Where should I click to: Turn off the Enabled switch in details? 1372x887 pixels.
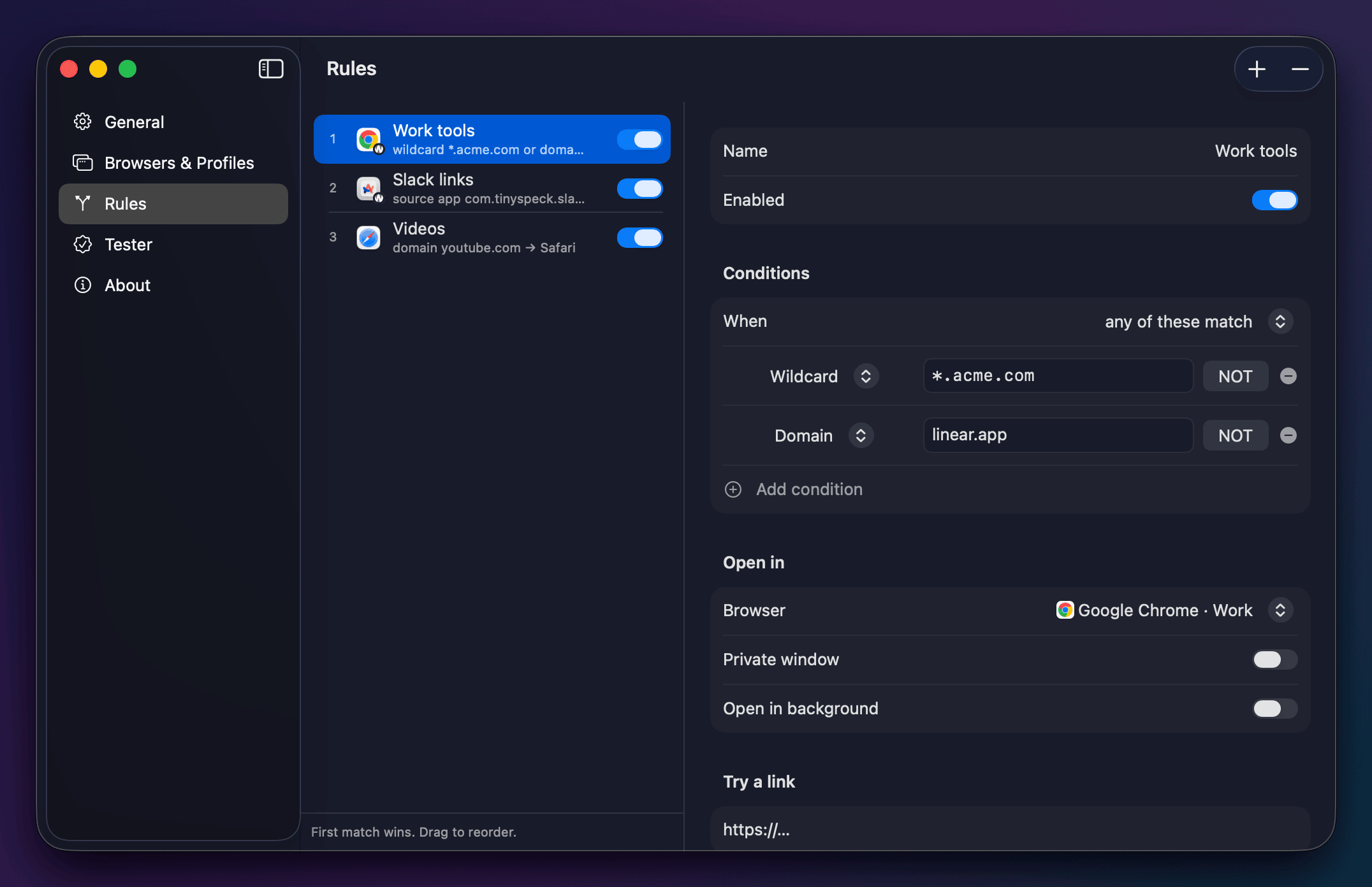tap(1274, 200)
